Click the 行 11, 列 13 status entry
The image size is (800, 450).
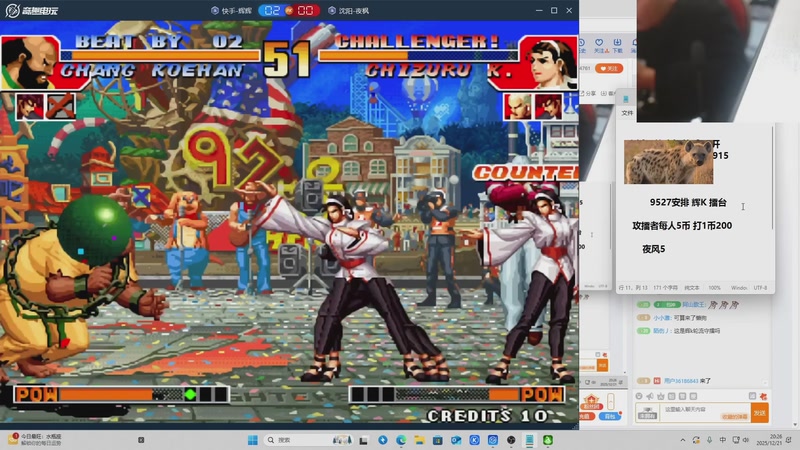(633, 288)
